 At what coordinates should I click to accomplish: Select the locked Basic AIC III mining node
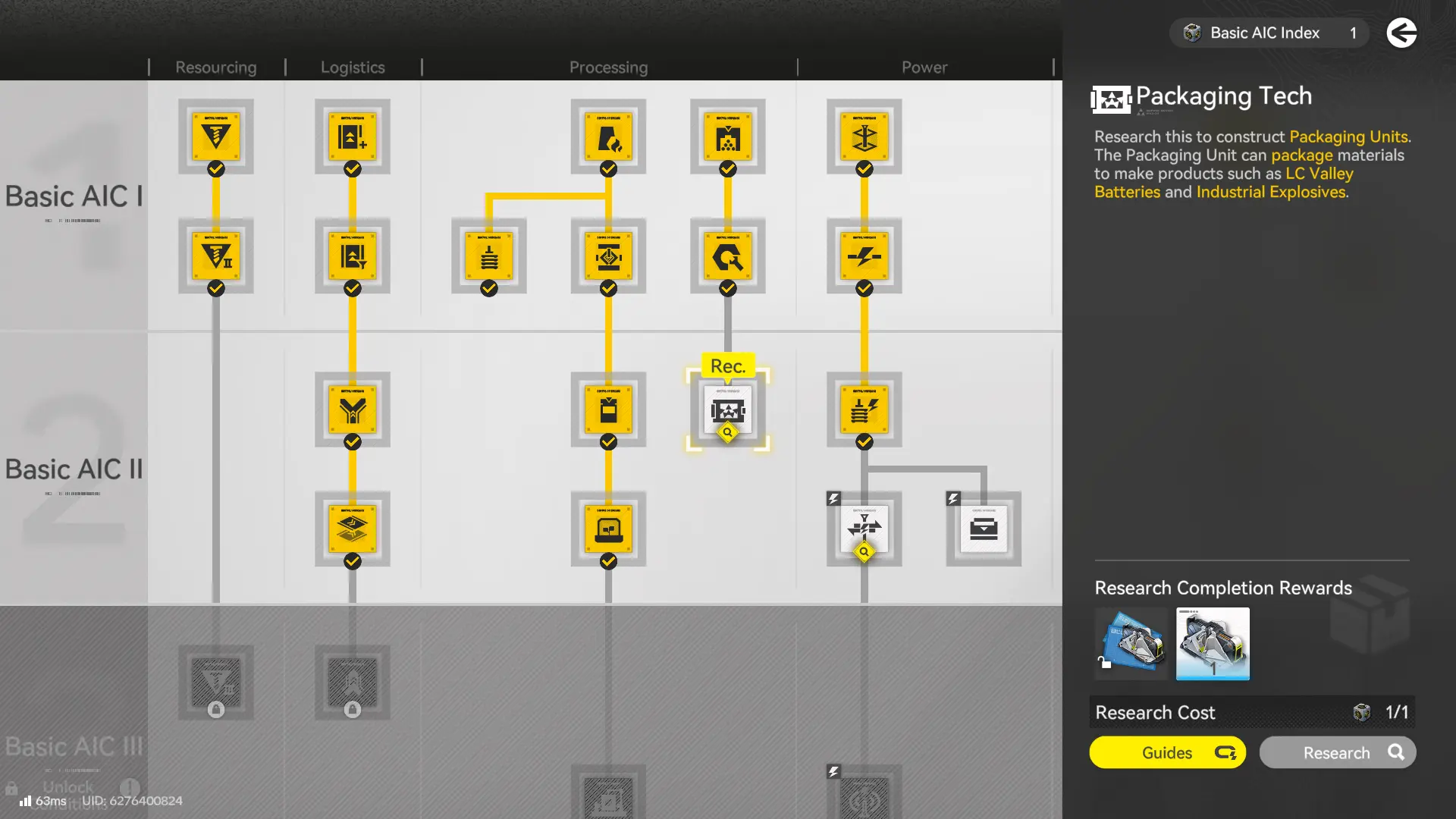click(x=216, y=682)
